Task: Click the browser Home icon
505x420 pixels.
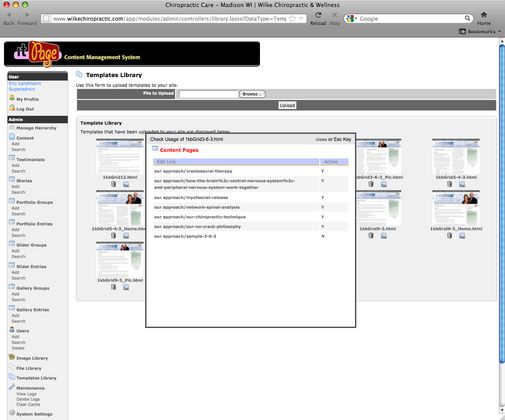Action: pos(484,15)
